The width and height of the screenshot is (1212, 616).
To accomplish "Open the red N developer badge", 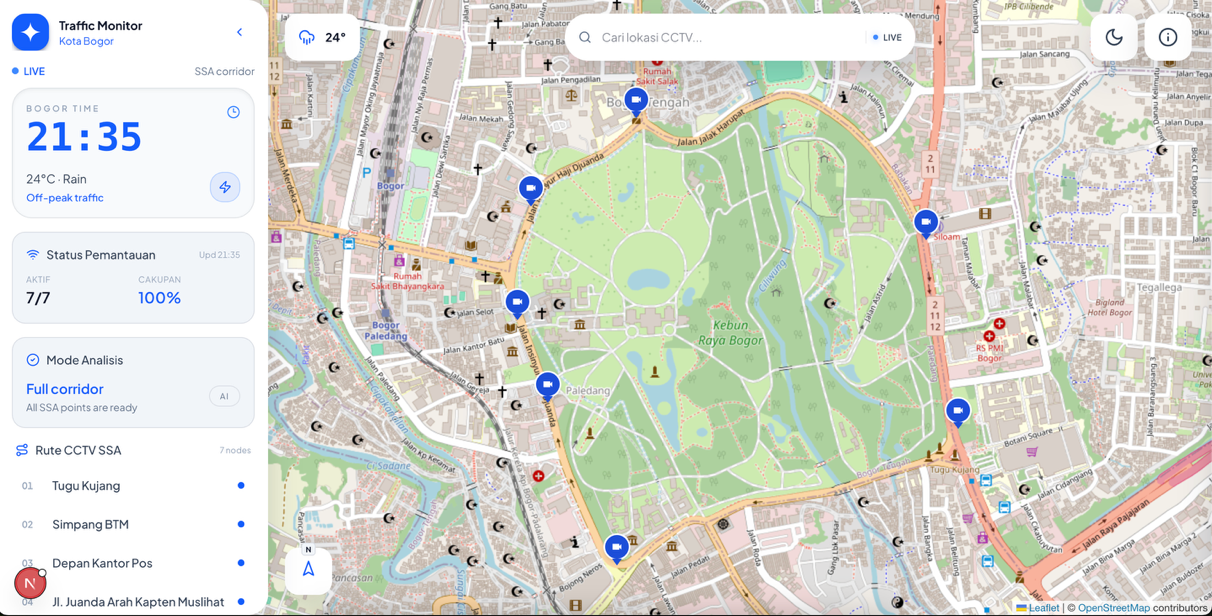I will 30,582.
